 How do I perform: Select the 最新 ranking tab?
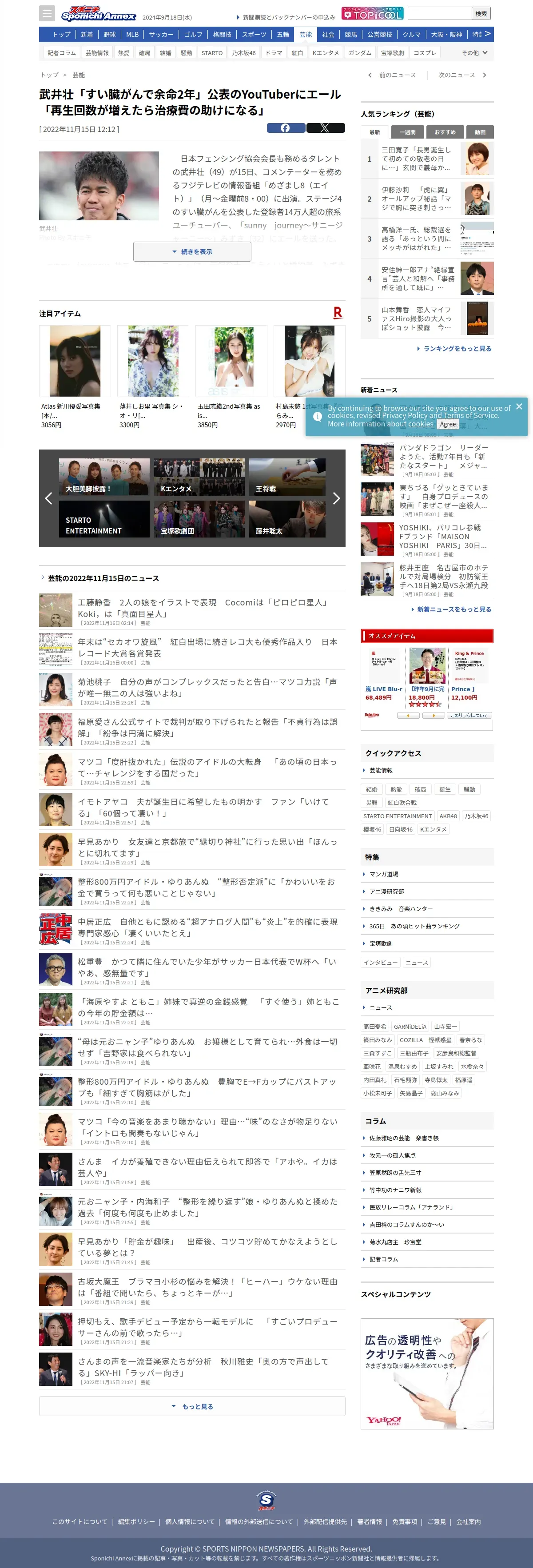pyautogui.click(x=375, y=132)
